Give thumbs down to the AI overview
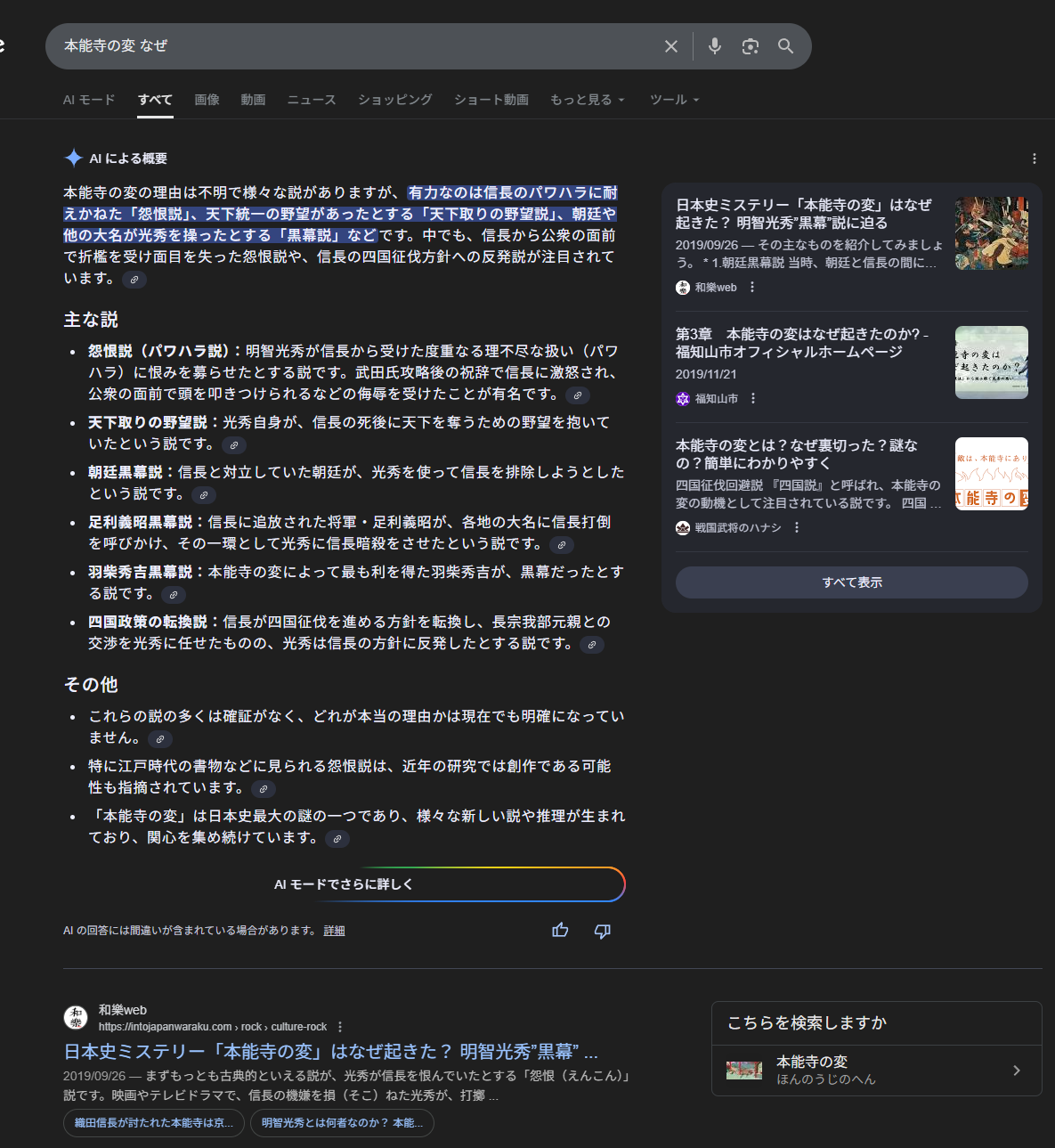 click(x=603, y=931)
